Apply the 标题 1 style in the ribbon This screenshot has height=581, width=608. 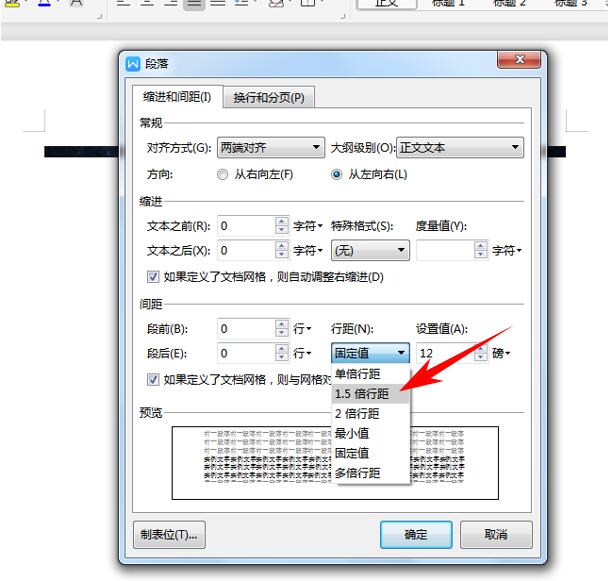tap(448, 3)
